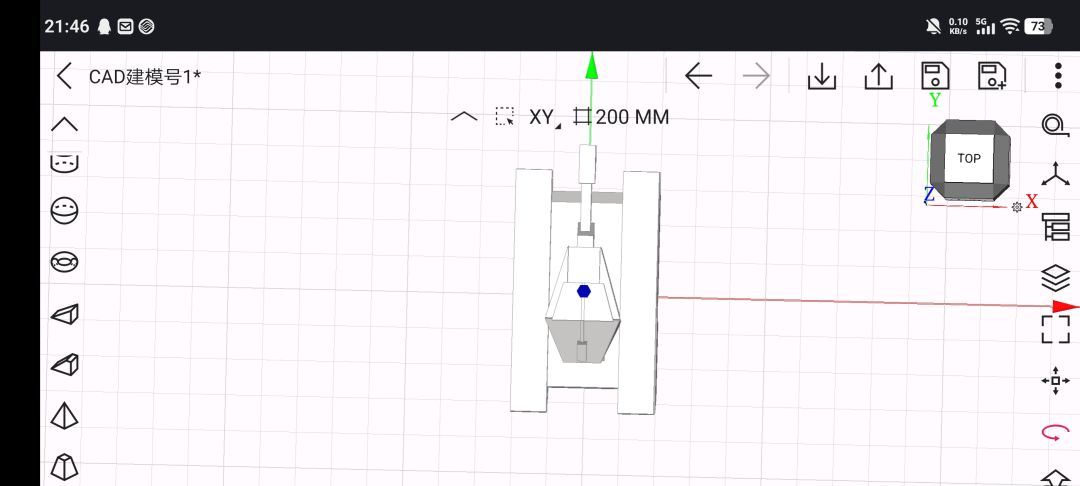
Task: Tap the blue hexagon pivot handle
Action: [x=584, y=290]
